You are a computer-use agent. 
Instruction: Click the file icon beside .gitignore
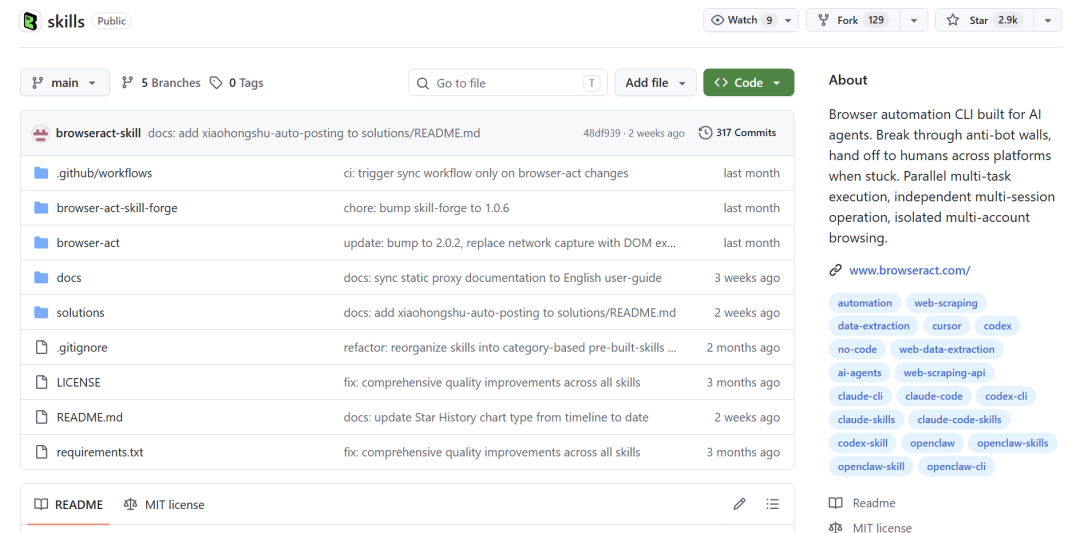click(42, 347)
